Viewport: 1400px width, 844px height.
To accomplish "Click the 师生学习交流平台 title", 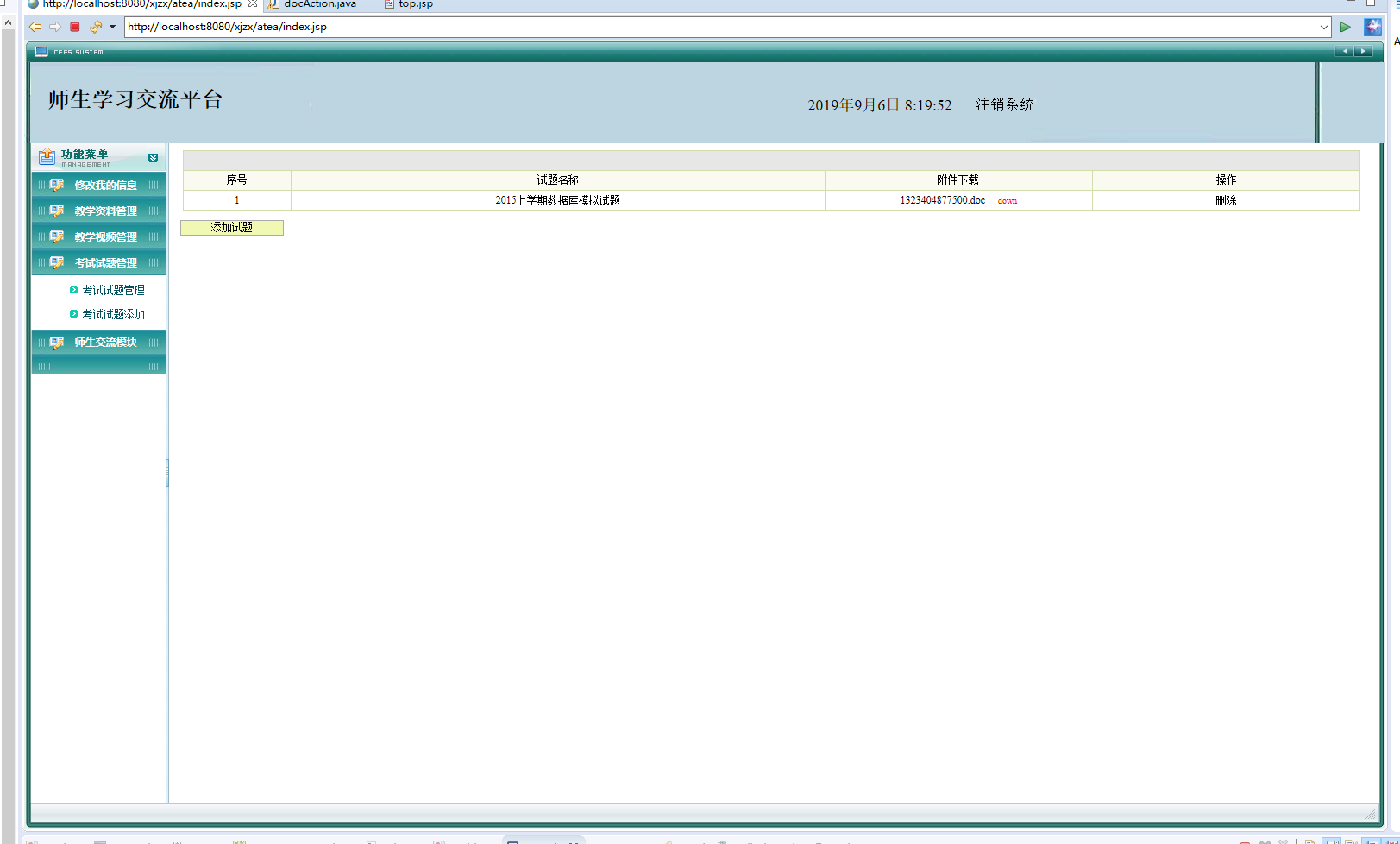I will pyautogui.click(x=135, y=99).
